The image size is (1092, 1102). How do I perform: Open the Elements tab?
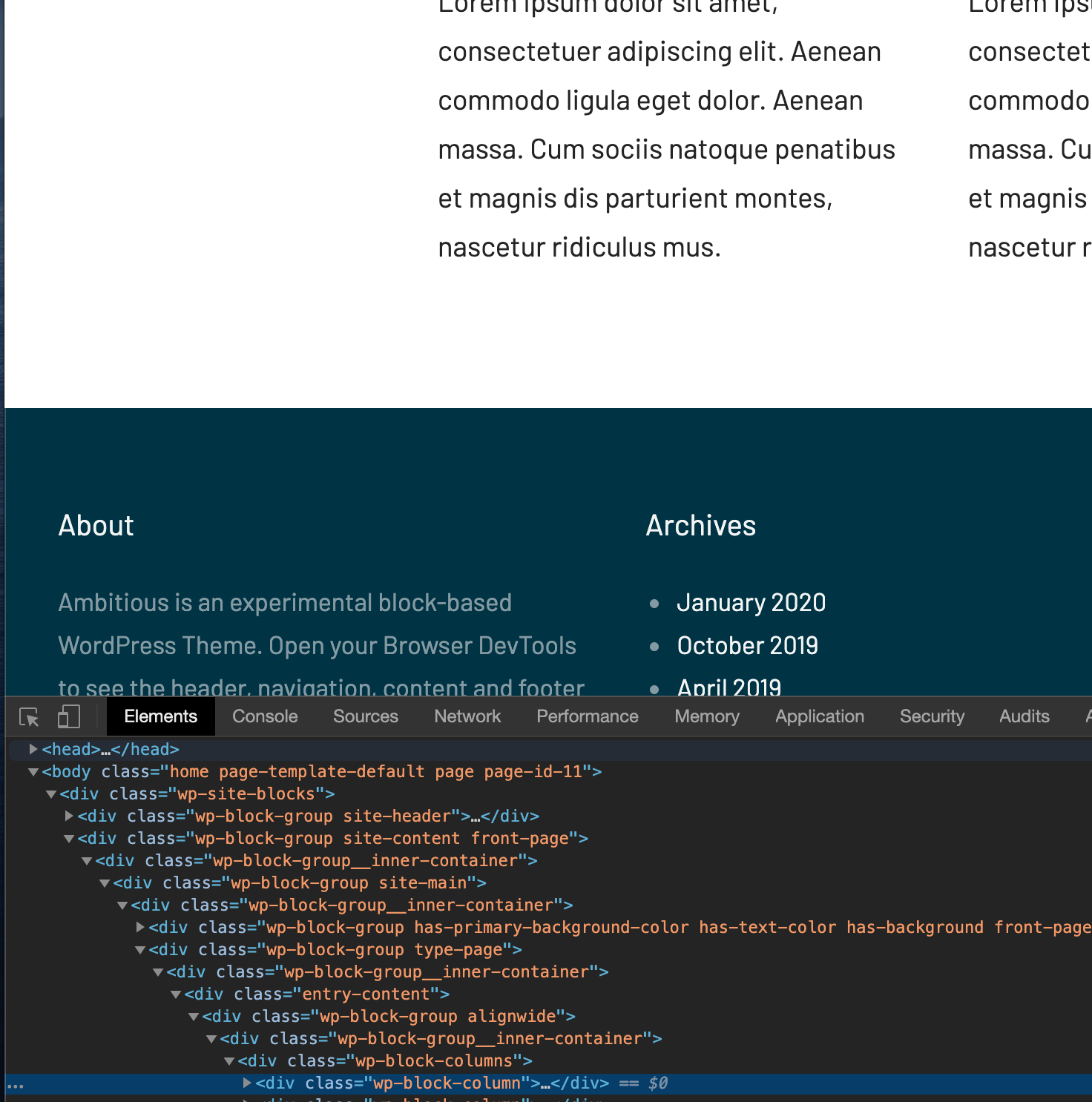click(161, 716)
